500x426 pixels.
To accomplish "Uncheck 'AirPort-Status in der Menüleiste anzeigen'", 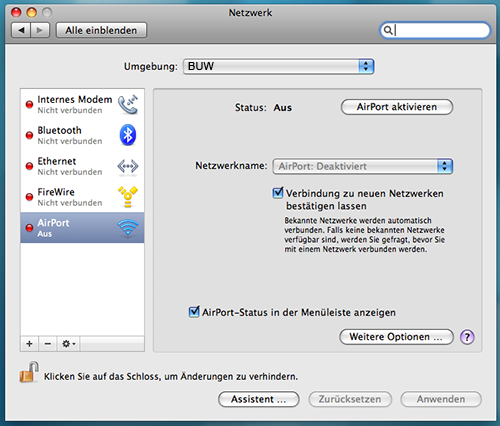I will pyautogui.click(x=194, y=312).
